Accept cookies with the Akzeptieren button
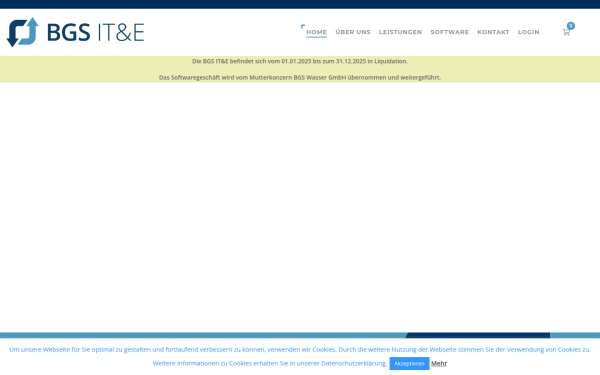 click(409, 364)
